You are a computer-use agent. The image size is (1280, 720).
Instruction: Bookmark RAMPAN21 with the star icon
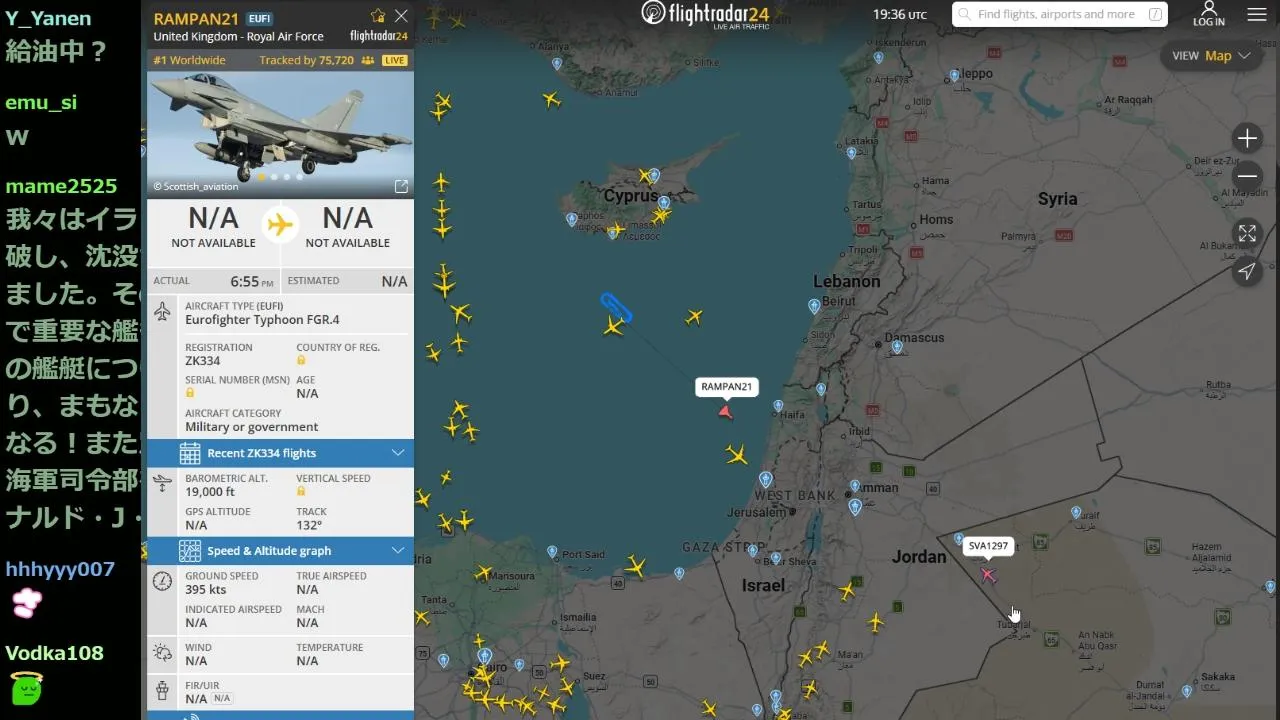[378, 16]
